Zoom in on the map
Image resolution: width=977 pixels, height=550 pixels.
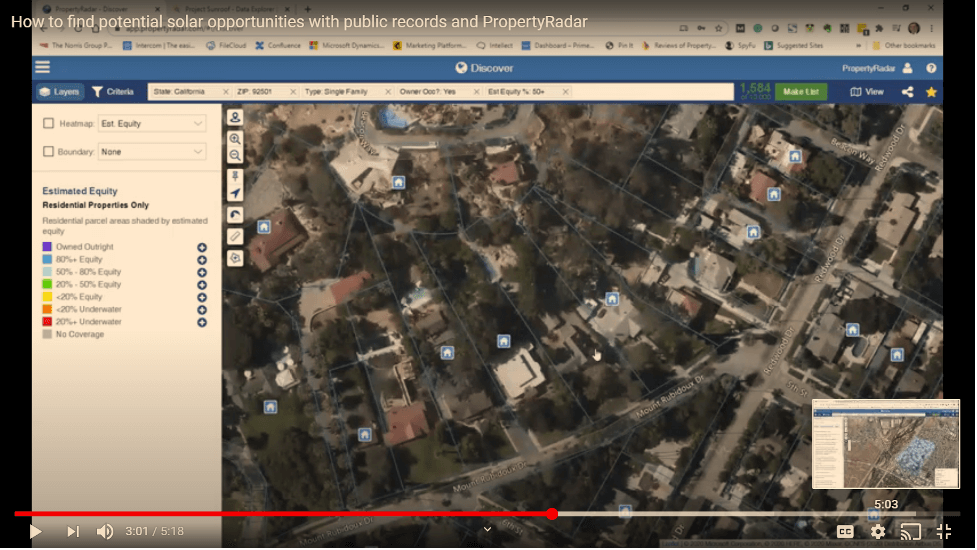(x=235, y=138)
